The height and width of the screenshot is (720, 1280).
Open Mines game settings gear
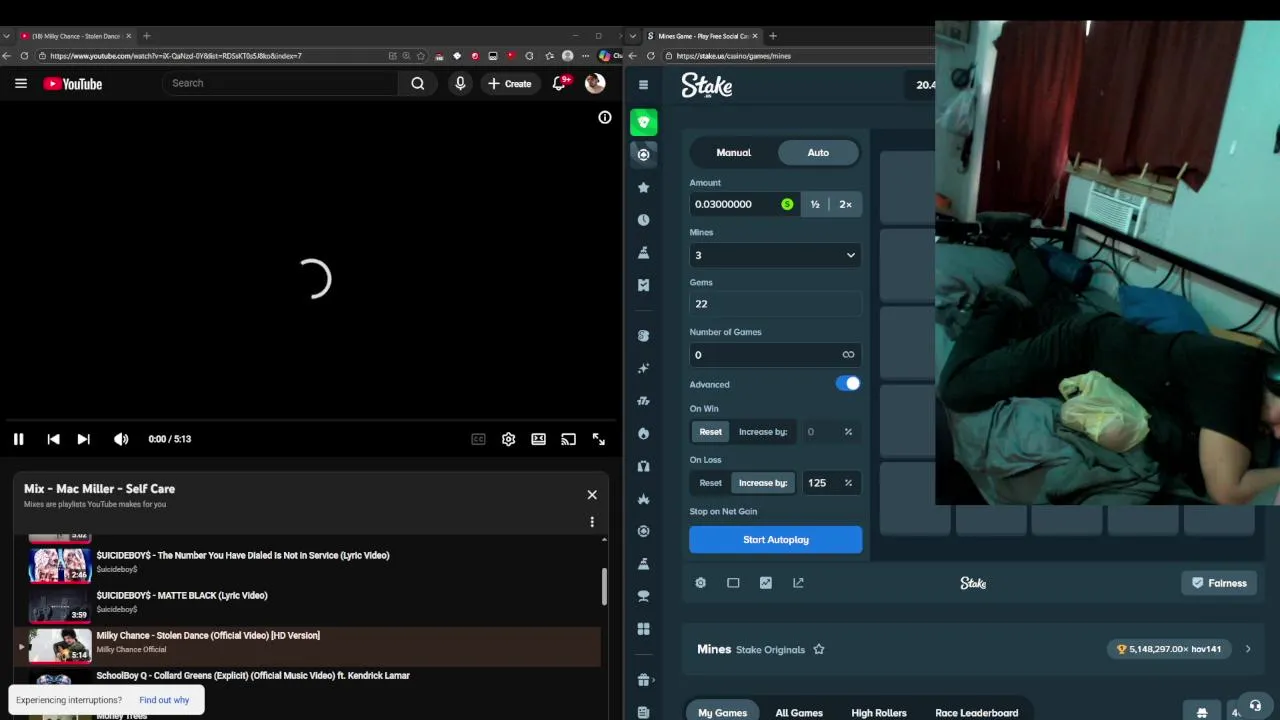tap(701, 583)
